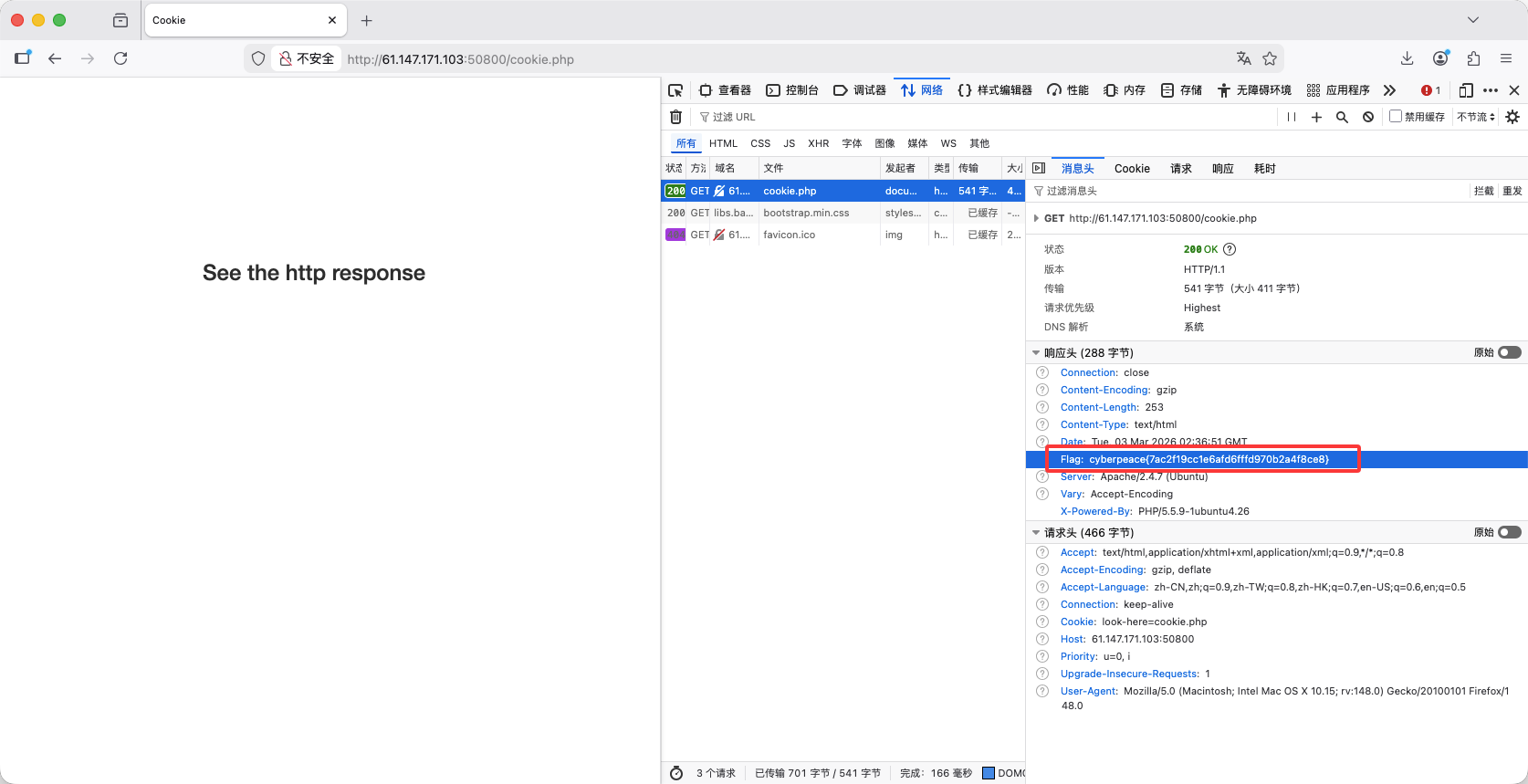Toggle raw view for 请求头 section
Image resolution: width=1528 pixels, height=784 pixels.
pyautogui.click(x=1509, y=532)
